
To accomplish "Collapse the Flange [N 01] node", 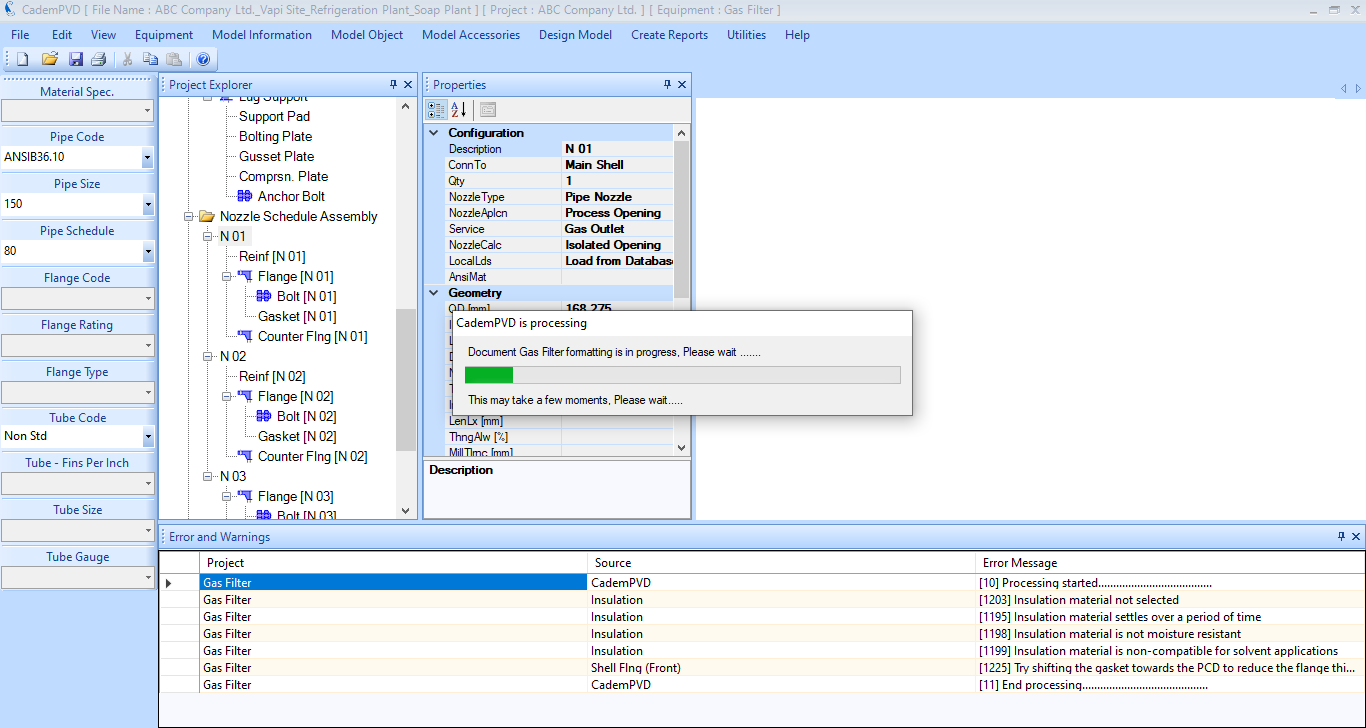I will (227, 276).
